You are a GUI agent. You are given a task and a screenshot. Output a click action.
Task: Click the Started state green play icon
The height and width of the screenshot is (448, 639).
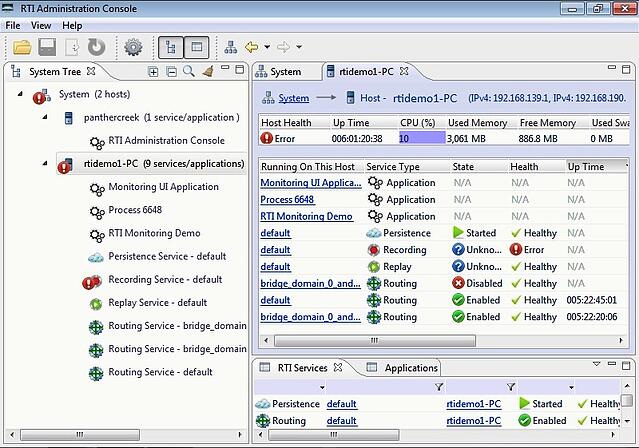coord(458,233)
